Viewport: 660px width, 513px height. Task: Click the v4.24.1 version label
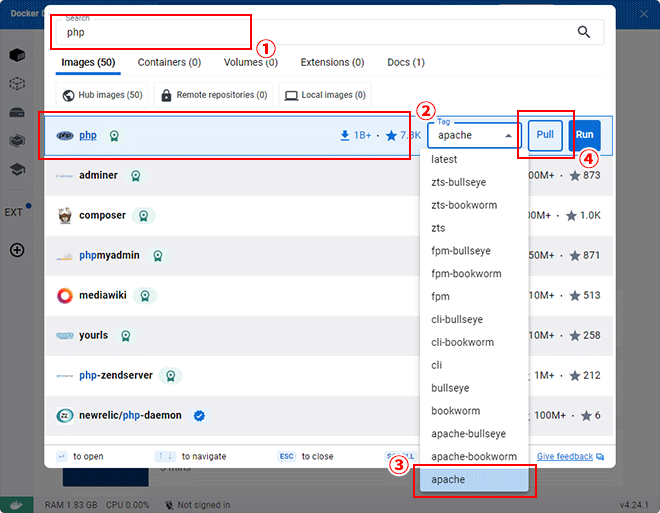pos(634,505)
